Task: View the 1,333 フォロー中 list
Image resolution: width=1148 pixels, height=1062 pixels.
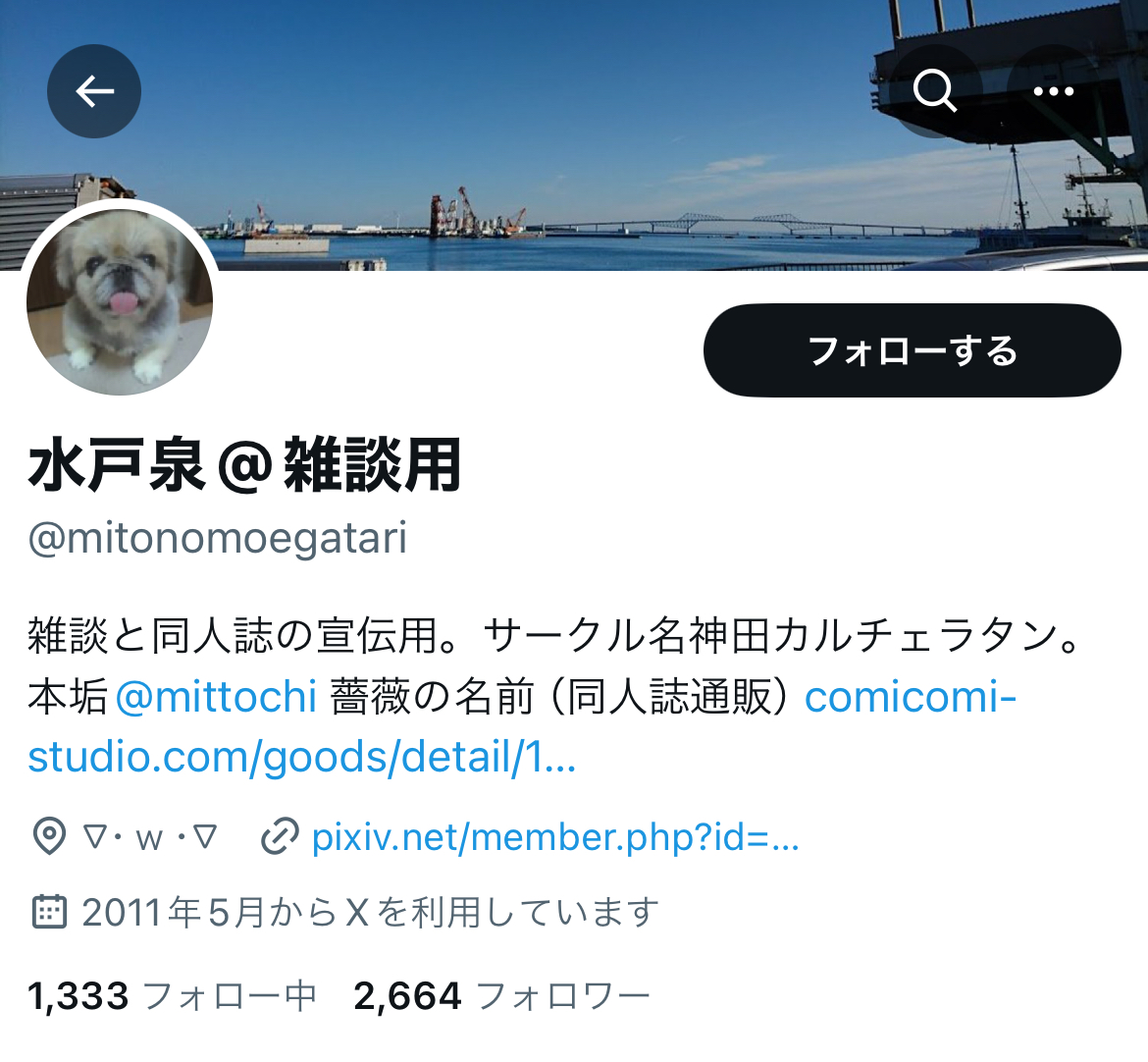Action: click(x=172, y=997)
